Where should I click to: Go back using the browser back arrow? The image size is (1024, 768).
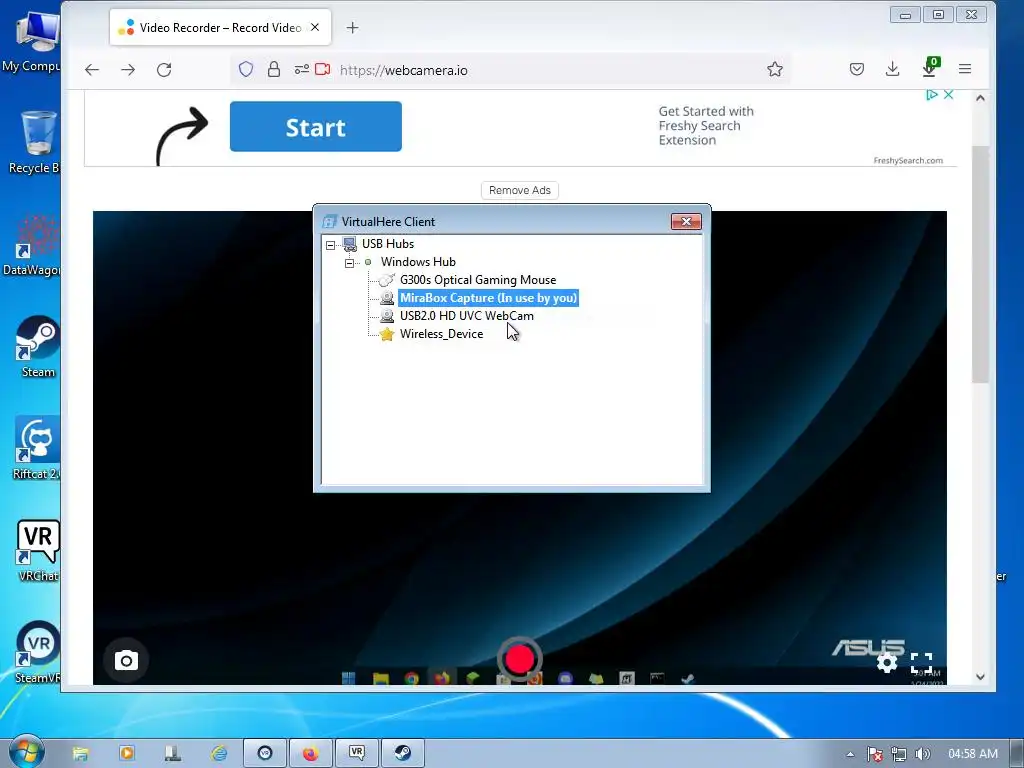tap(92, 70)
